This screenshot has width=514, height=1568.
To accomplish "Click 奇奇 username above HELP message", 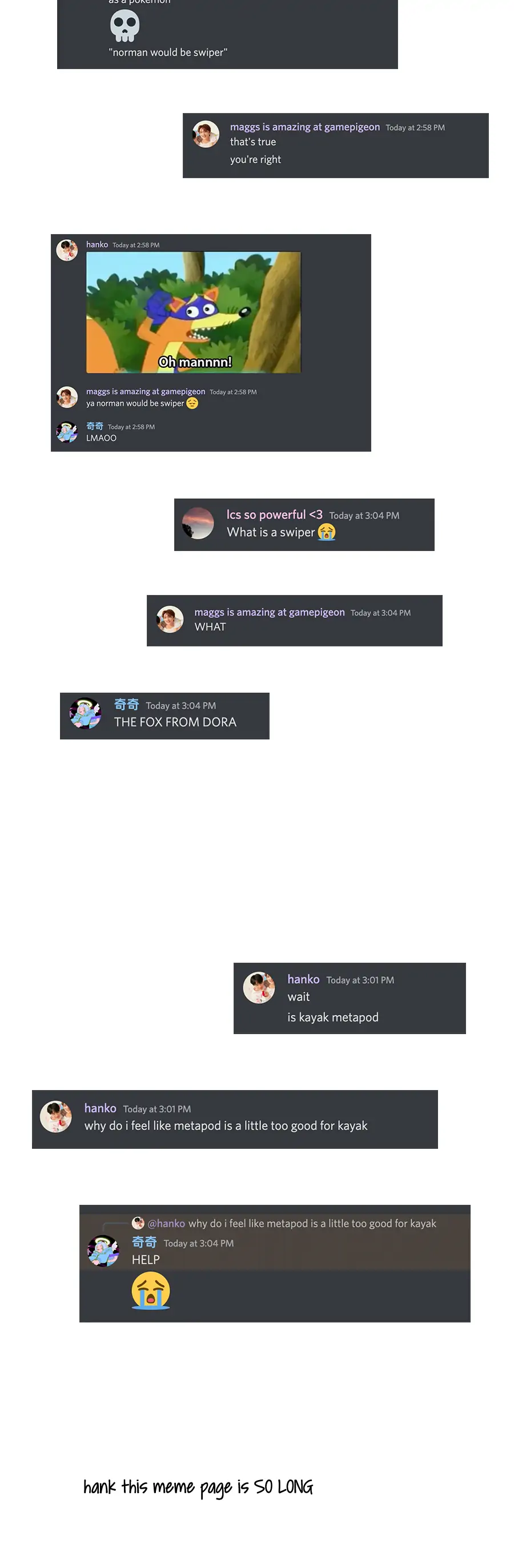I will pyautogui.click(x=144, y=1243).
